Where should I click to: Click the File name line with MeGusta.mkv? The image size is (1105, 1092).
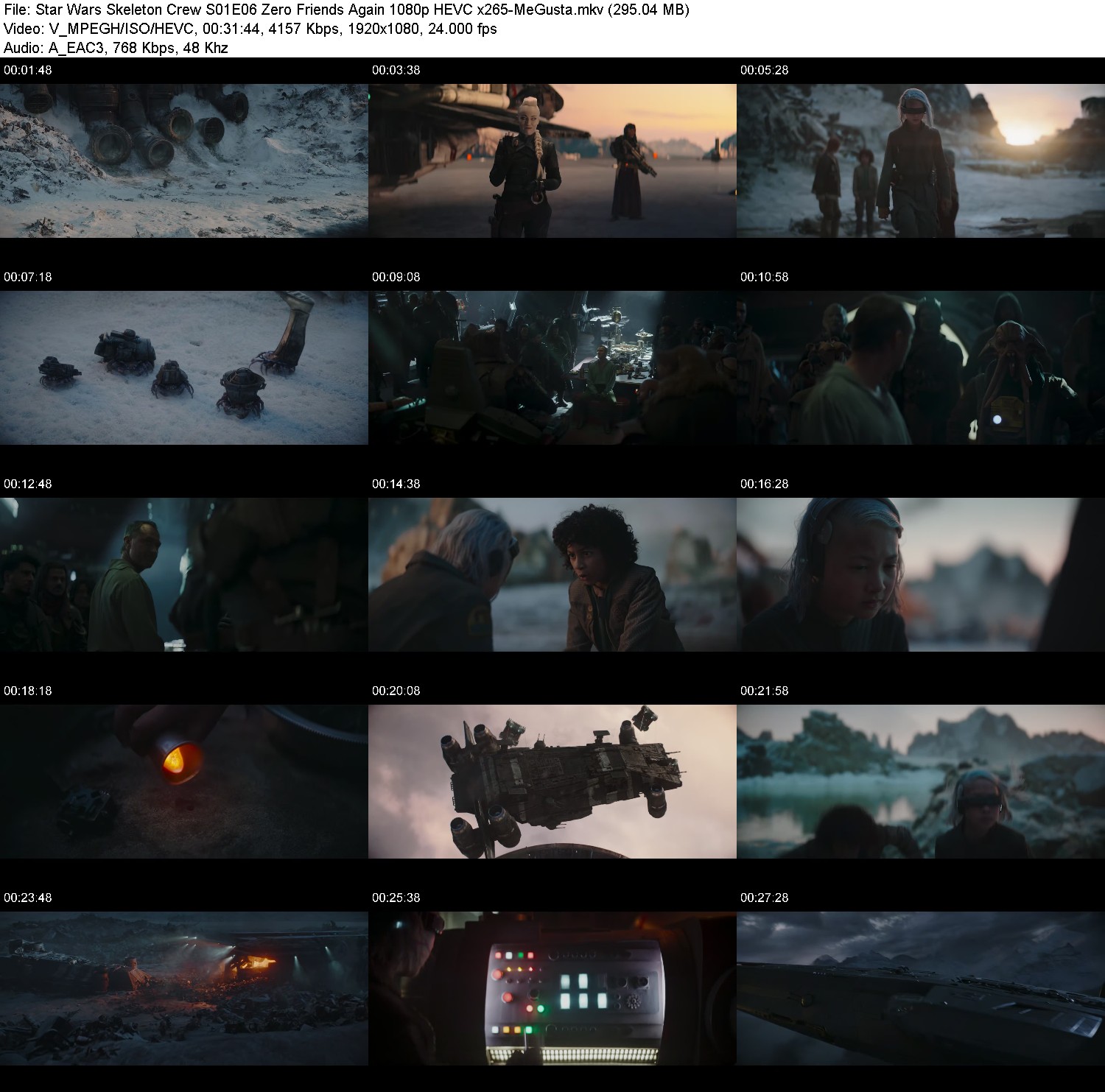click(347, 10)
